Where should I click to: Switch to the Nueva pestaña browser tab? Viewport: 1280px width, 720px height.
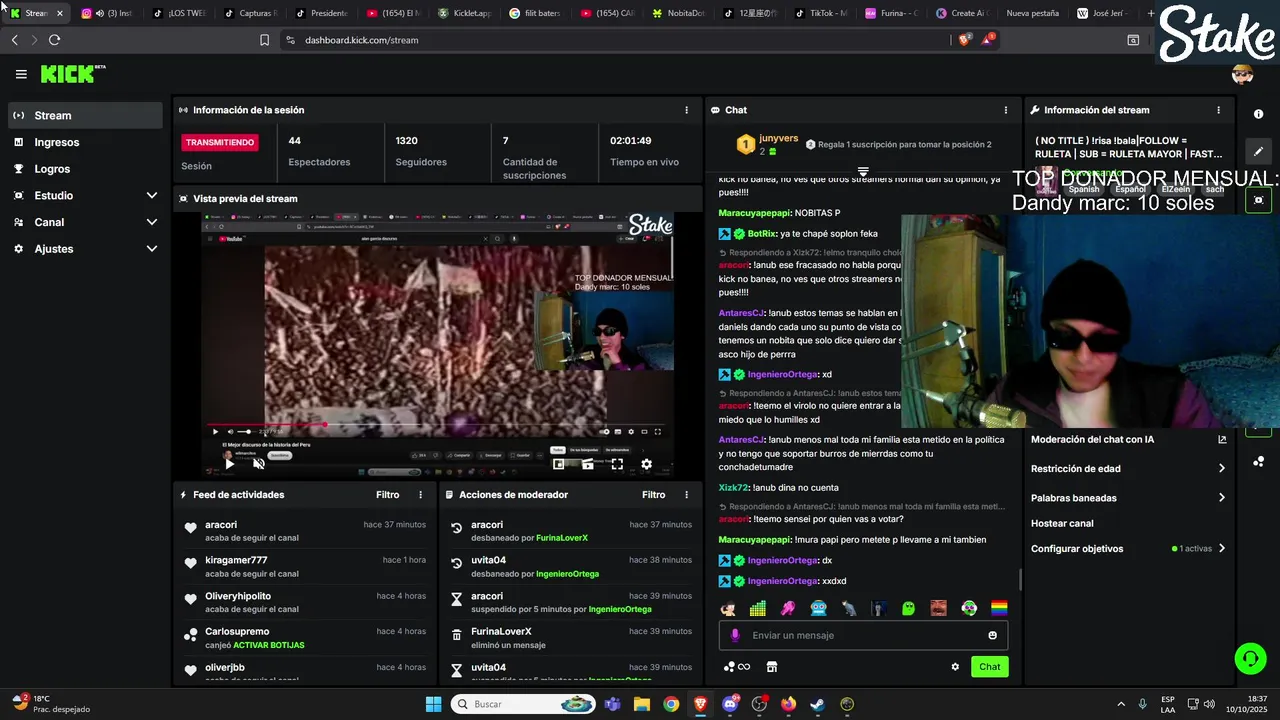1032,13
